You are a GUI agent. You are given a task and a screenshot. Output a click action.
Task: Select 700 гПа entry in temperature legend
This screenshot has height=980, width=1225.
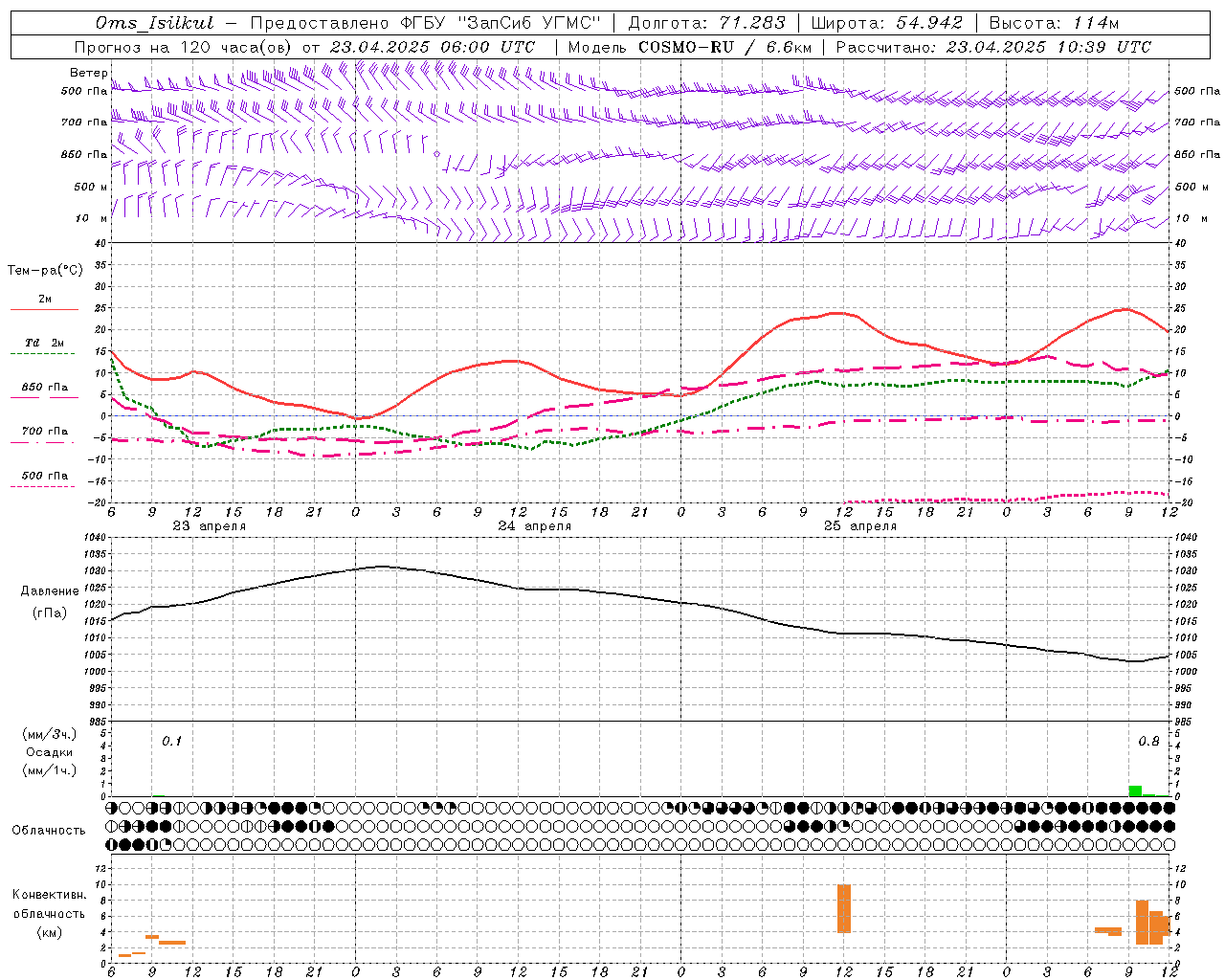(x=45, y=431)
